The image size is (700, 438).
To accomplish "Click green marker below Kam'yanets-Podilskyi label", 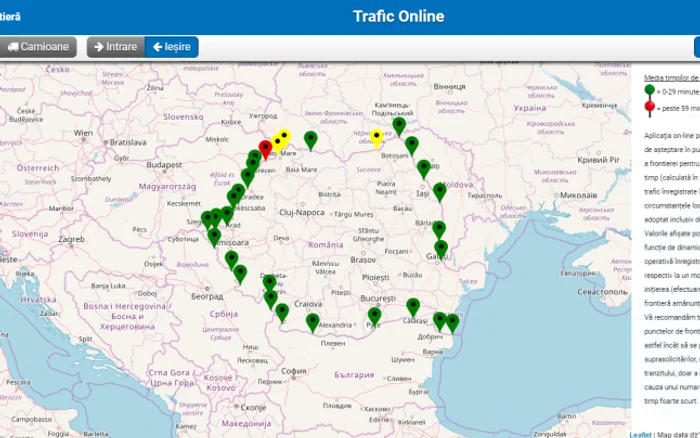I will coord(399,127).
